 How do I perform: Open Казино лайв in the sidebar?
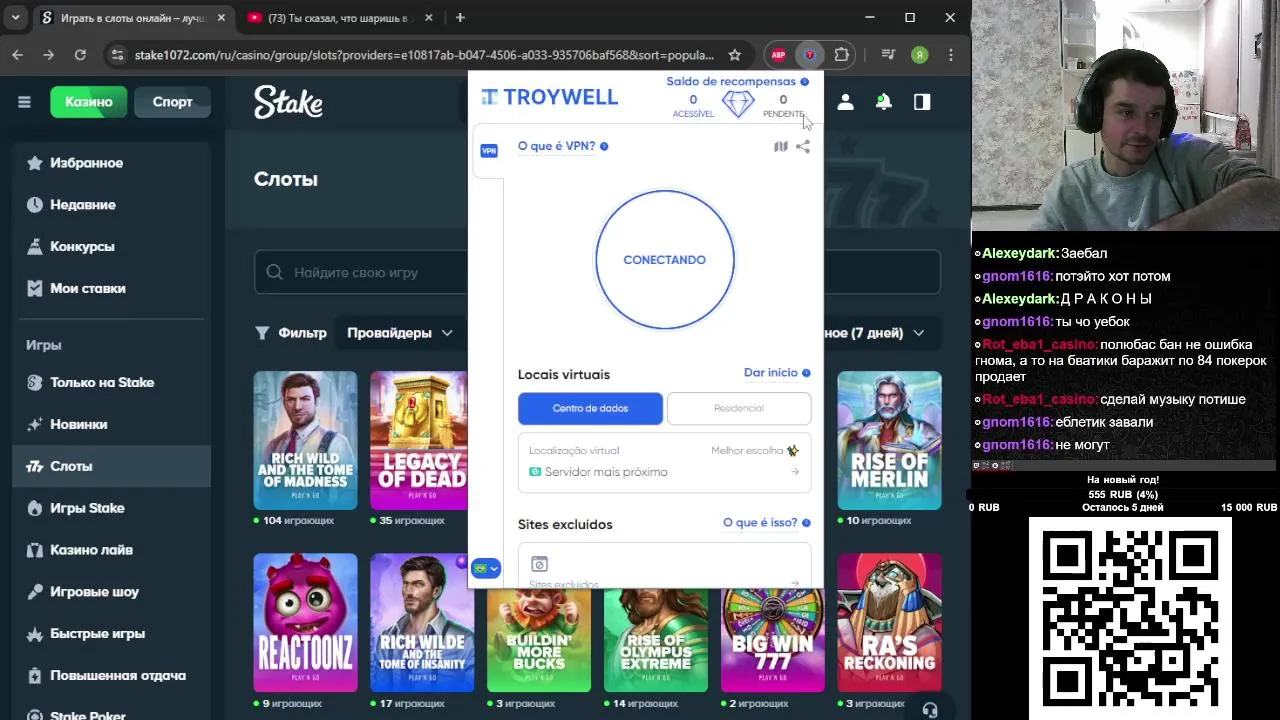point(110,550)
